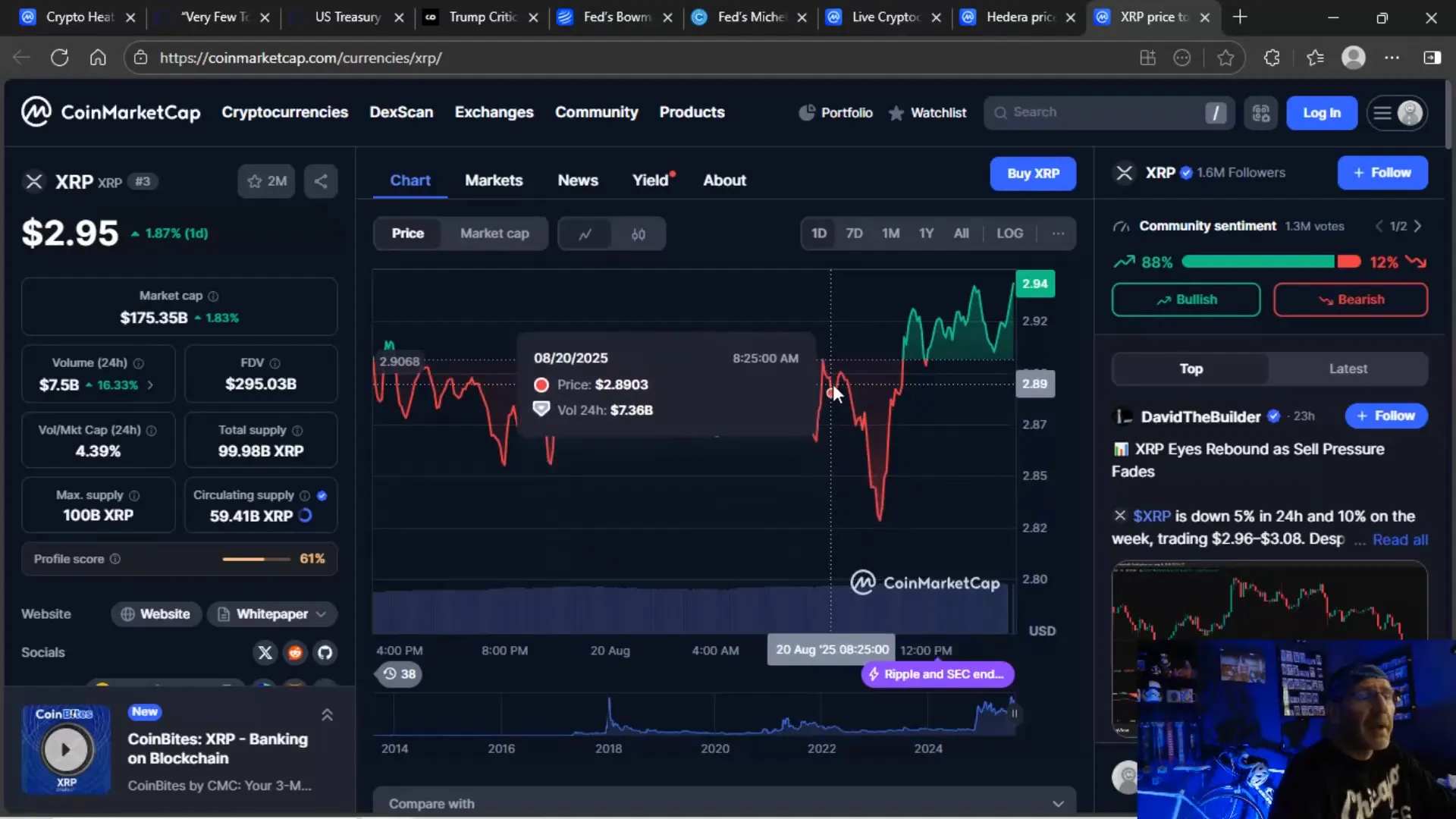Click the share icon next to 2M
Viewport: 1456px width, 819px height.
[x=321, y=181]
